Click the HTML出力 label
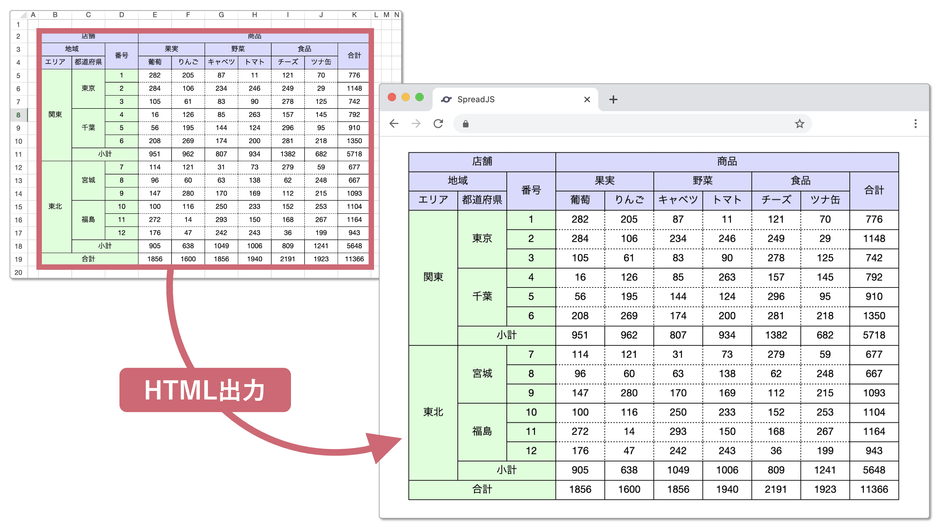 [x=206, y=392]
